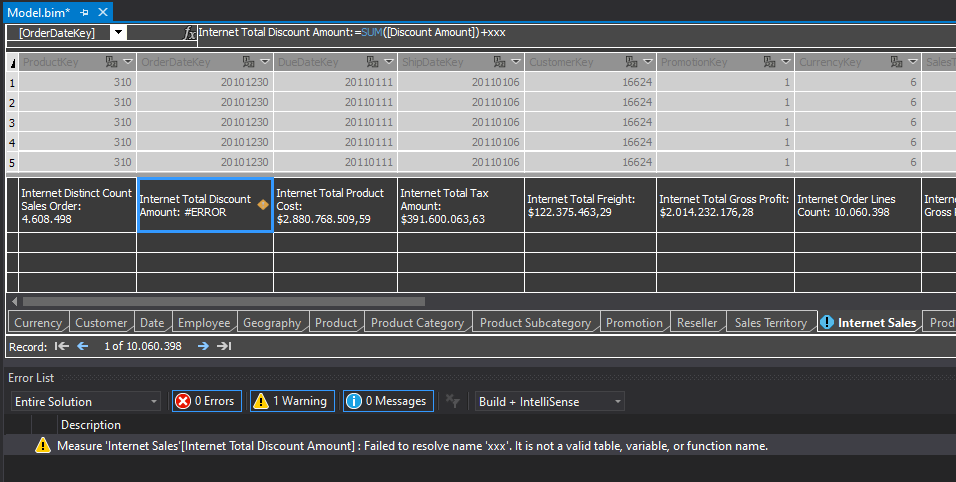Select the Internet Order Lines Count measure
This screenshot has width=956, height=482.
click(858, 205)
